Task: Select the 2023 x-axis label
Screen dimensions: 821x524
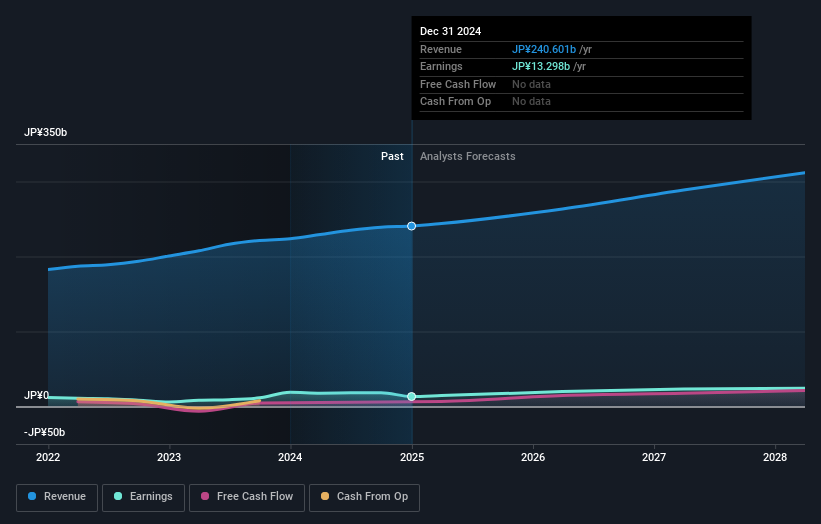Action: pos(169,457)
